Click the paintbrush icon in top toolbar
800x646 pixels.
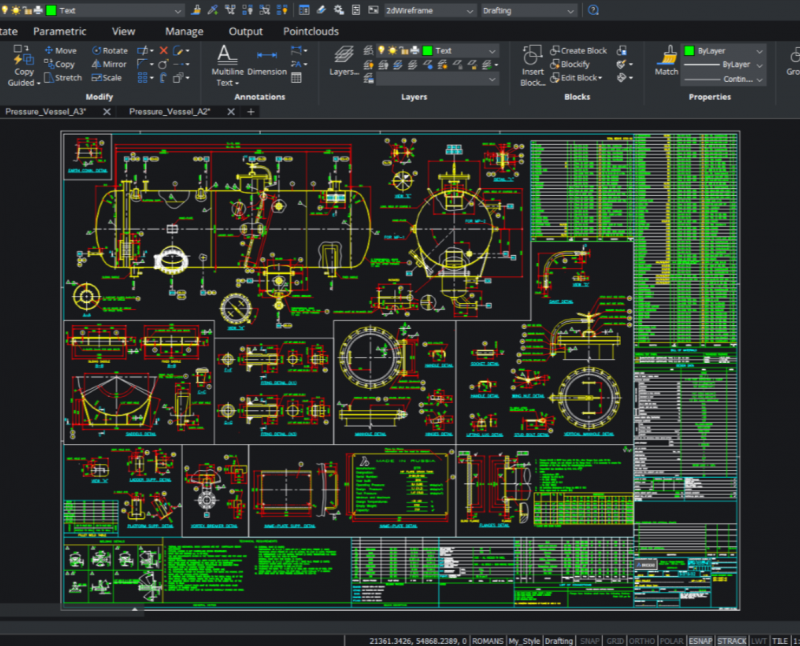[196, 10]
